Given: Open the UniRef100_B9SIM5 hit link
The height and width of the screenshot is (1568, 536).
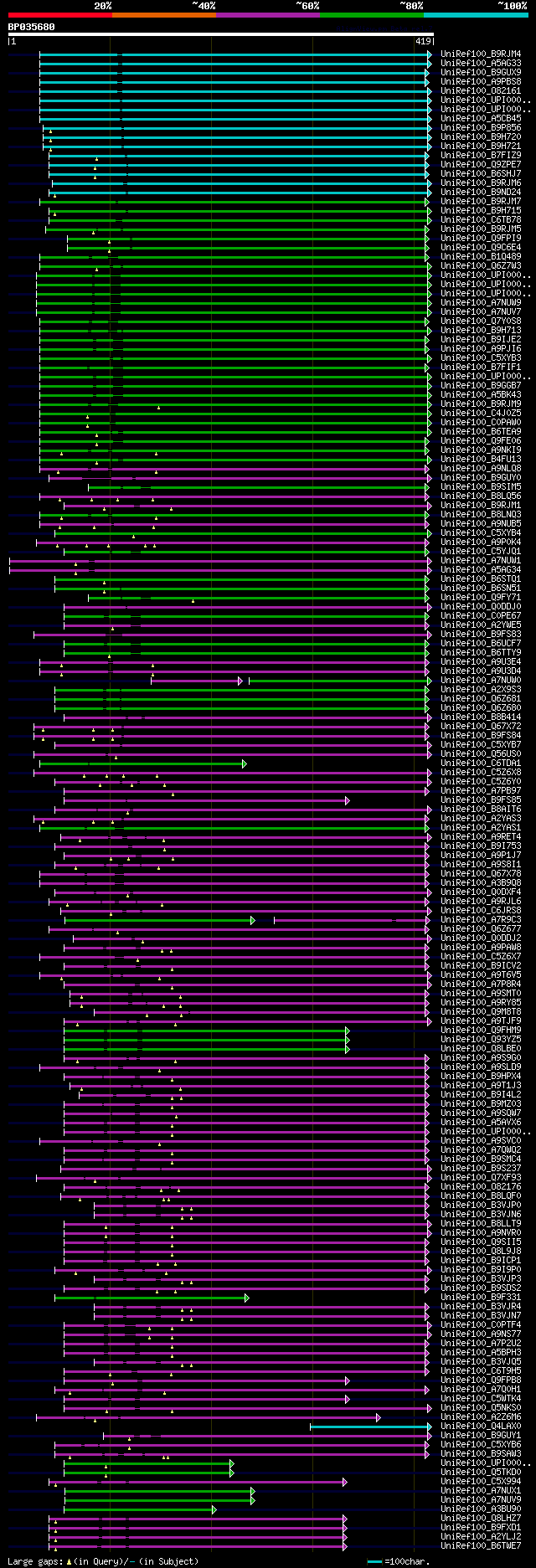Looking at the screenshot, I should click(481, 487).
